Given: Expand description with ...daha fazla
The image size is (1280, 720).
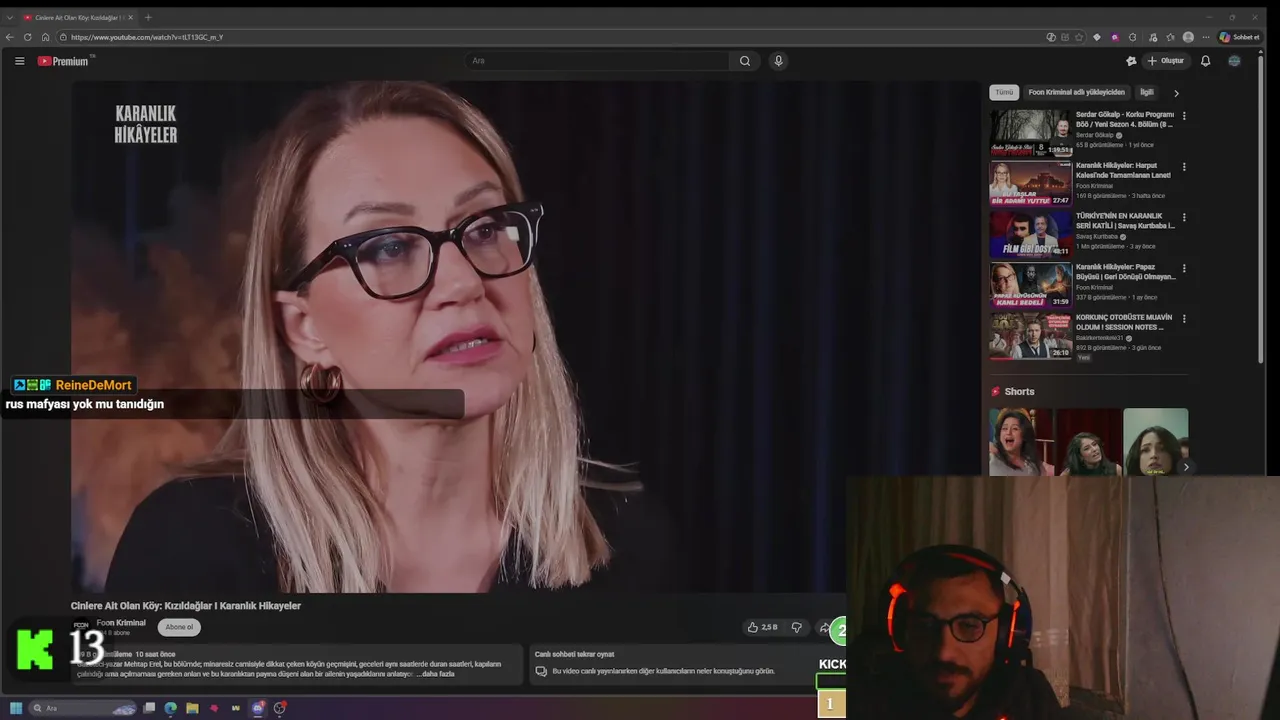Looking at the screenshot, I should click(x=435, y=674).
